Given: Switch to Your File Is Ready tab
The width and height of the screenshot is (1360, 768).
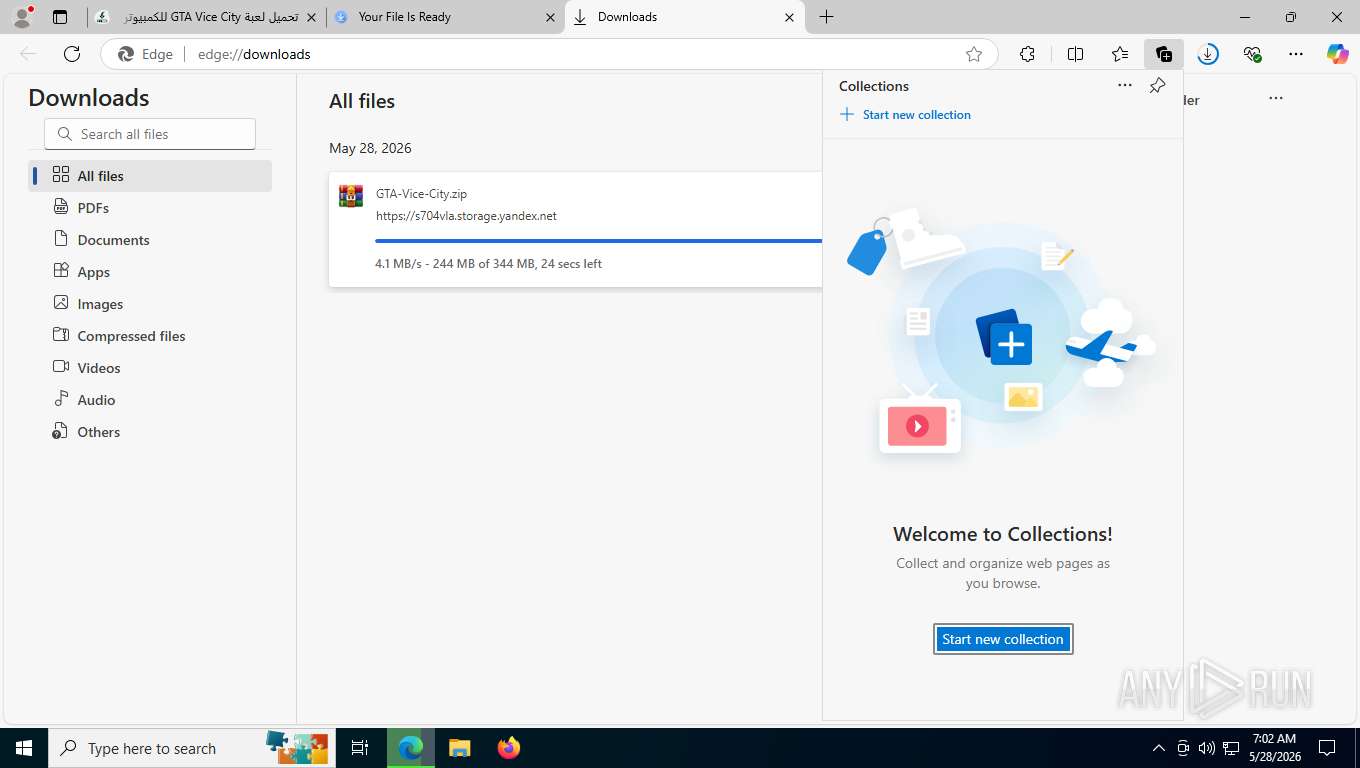Looking at the screenshot, I should pos(445,17).
